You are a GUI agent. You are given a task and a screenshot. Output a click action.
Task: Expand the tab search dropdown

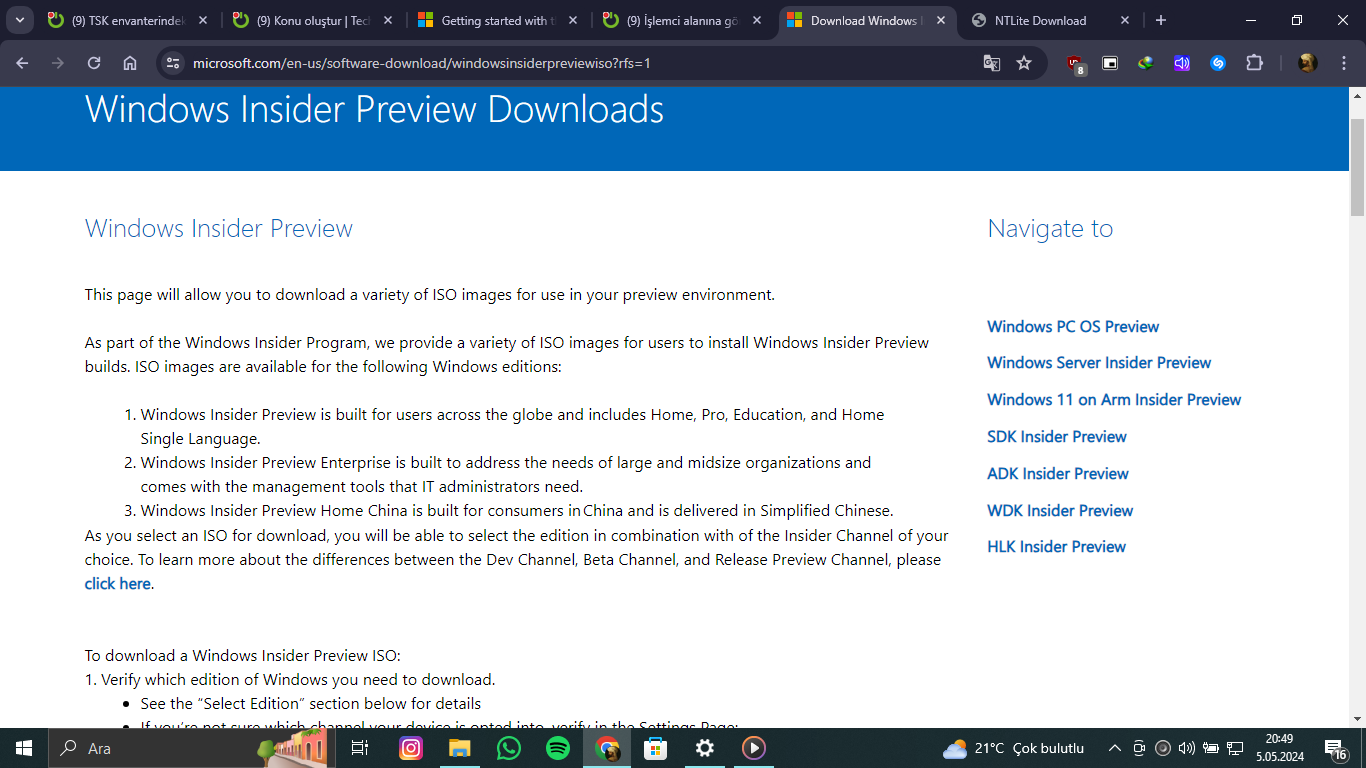[x=20, y=20]
